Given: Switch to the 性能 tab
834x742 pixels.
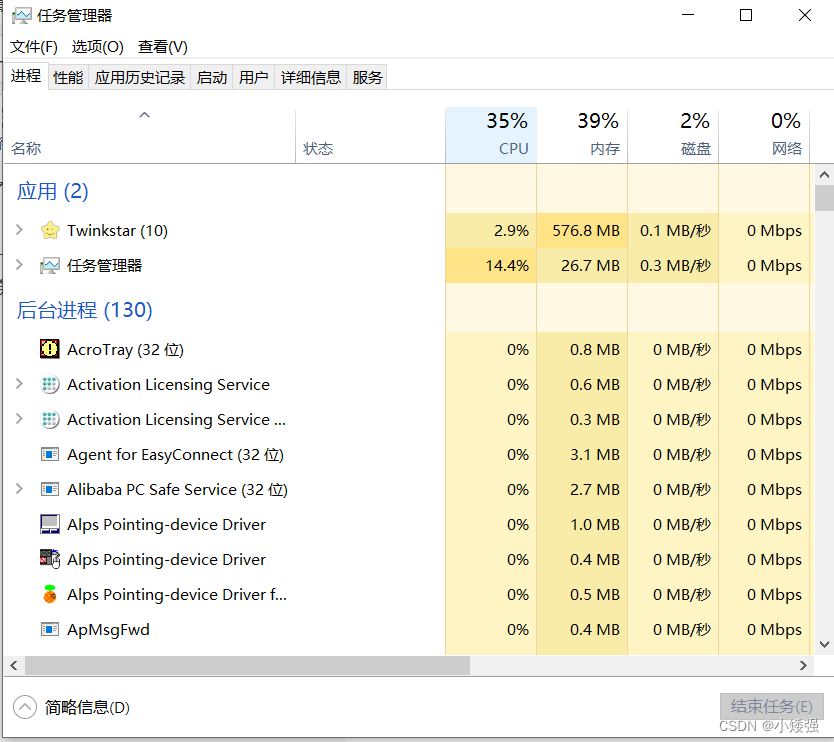Looking at the screenshot, I should pyautogui.click(x=68, y=78).
